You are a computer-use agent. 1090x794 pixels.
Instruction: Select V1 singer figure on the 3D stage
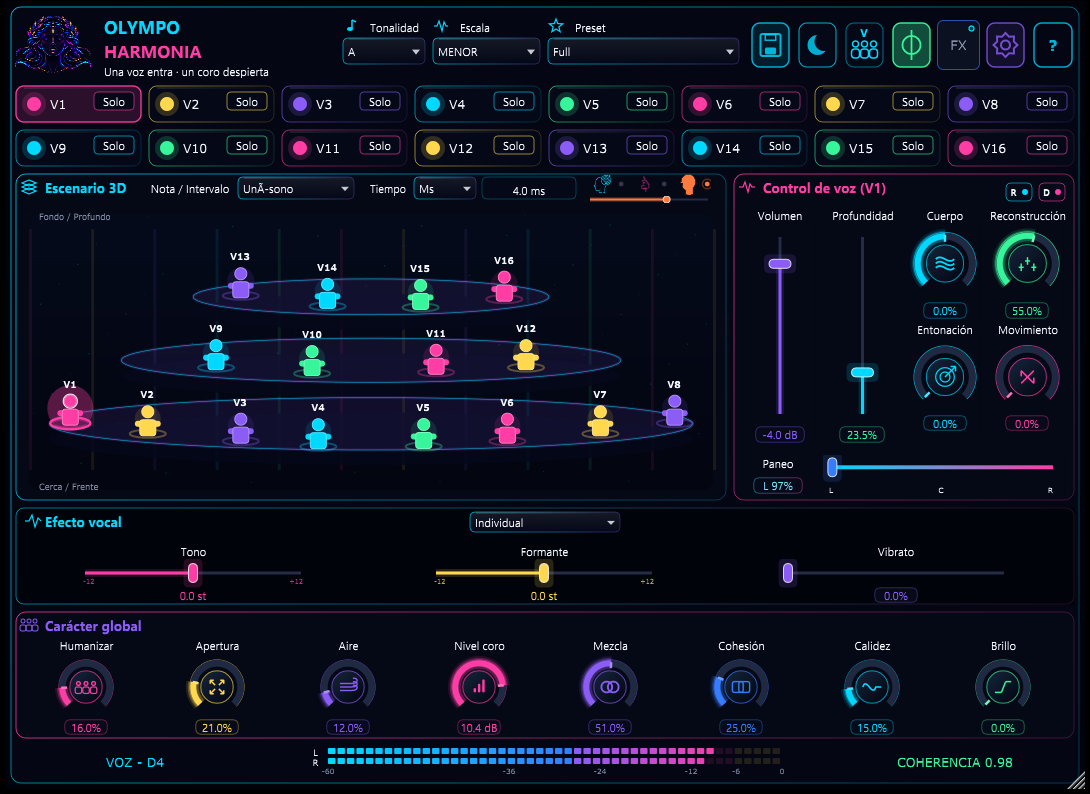coord(70,410)
